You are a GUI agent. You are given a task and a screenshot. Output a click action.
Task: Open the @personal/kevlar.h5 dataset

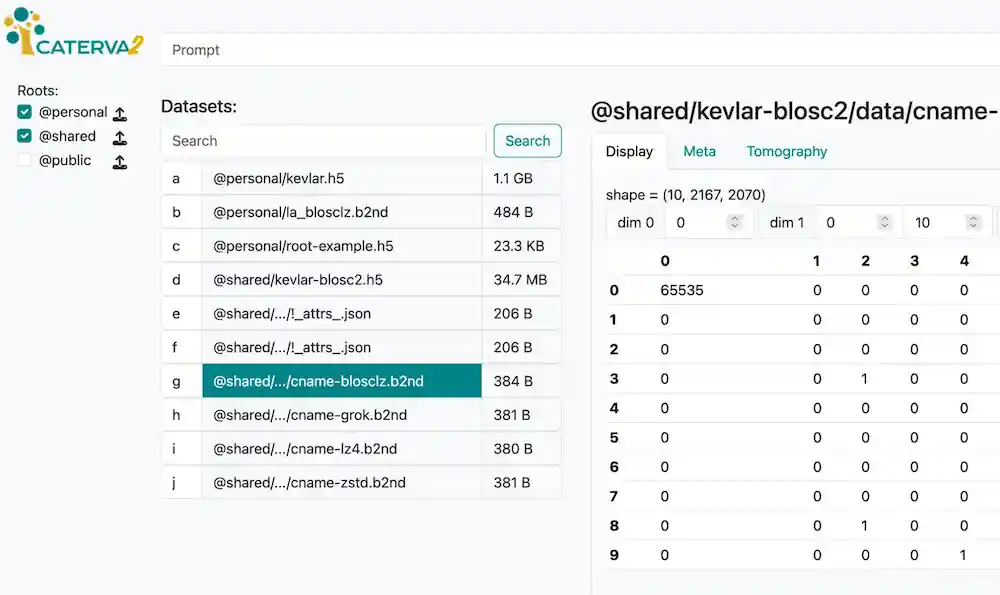[342, 177]
